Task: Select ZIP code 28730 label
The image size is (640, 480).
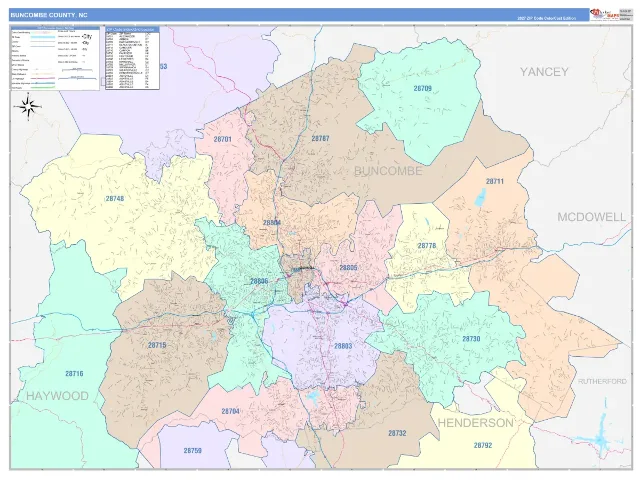Action: pyautogui.click(x=471, y=339)
